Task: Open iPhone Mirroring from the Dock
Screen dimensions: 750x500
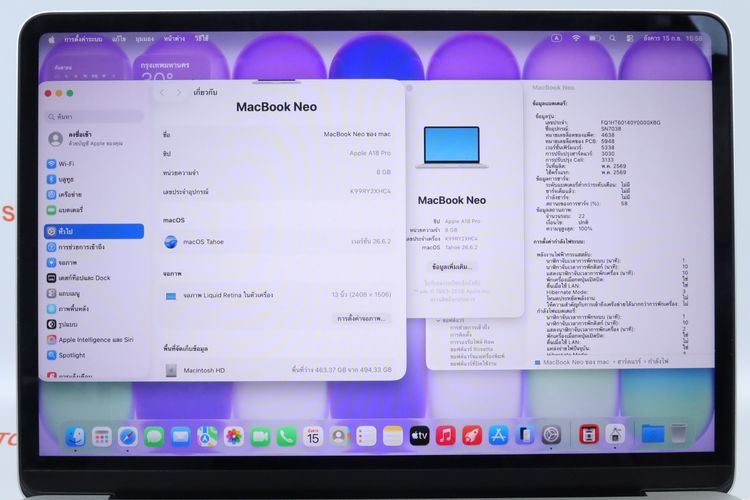Action: click(525, 435)
